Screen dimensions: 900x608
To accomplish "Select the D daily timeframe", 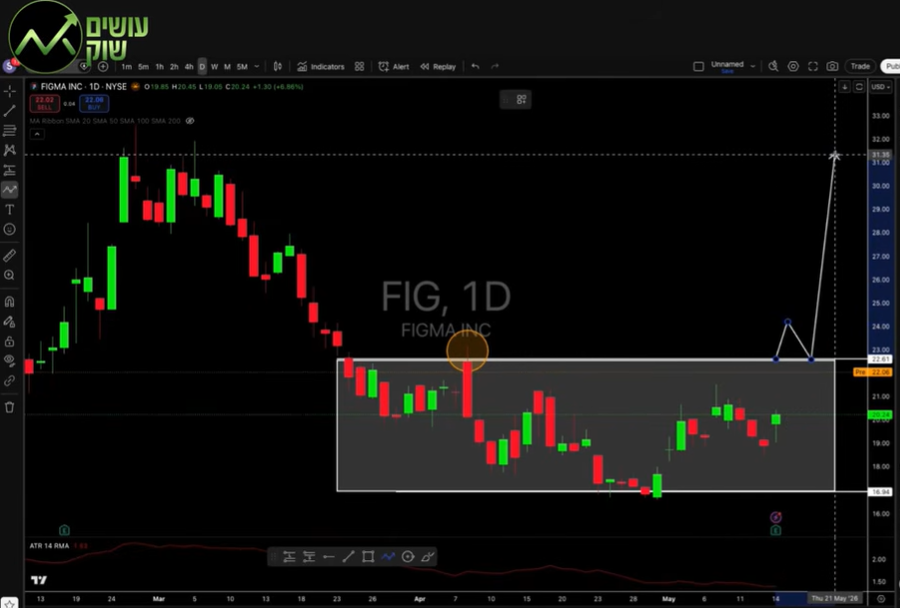I will (202, 67).
